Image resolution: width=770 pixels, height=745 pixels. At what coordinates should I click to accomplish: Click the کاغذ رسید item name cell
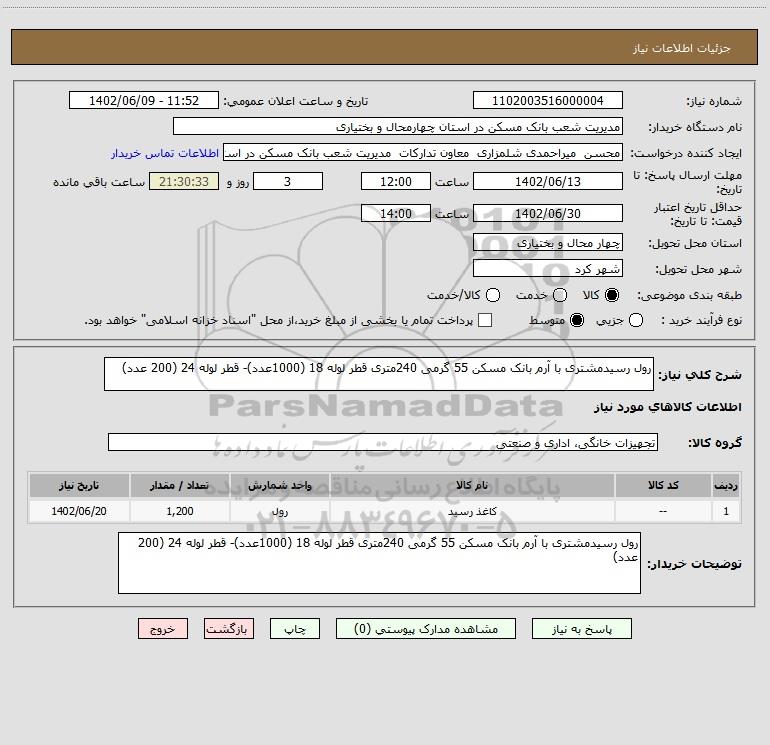click(x=472, y=511)
